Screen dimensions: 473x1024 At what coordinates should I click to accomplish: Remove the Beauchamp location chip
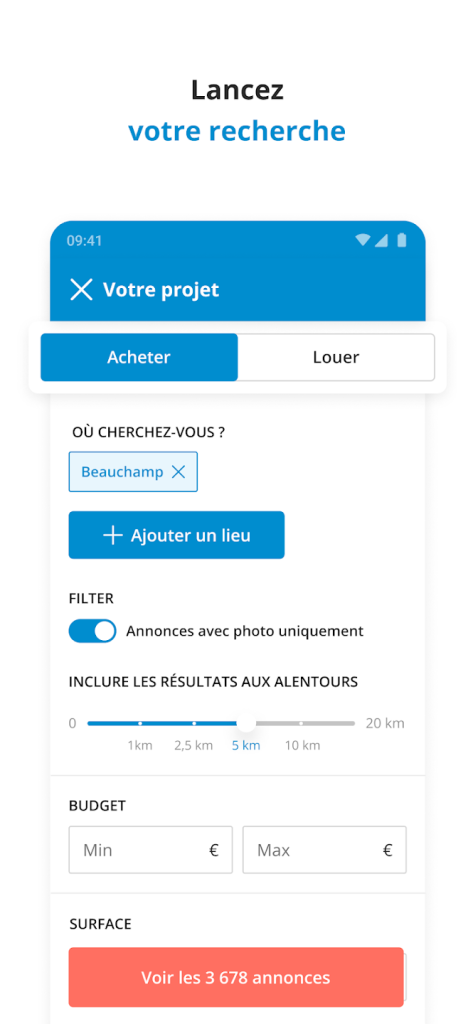pyautogui.click(x=178, y=472)
